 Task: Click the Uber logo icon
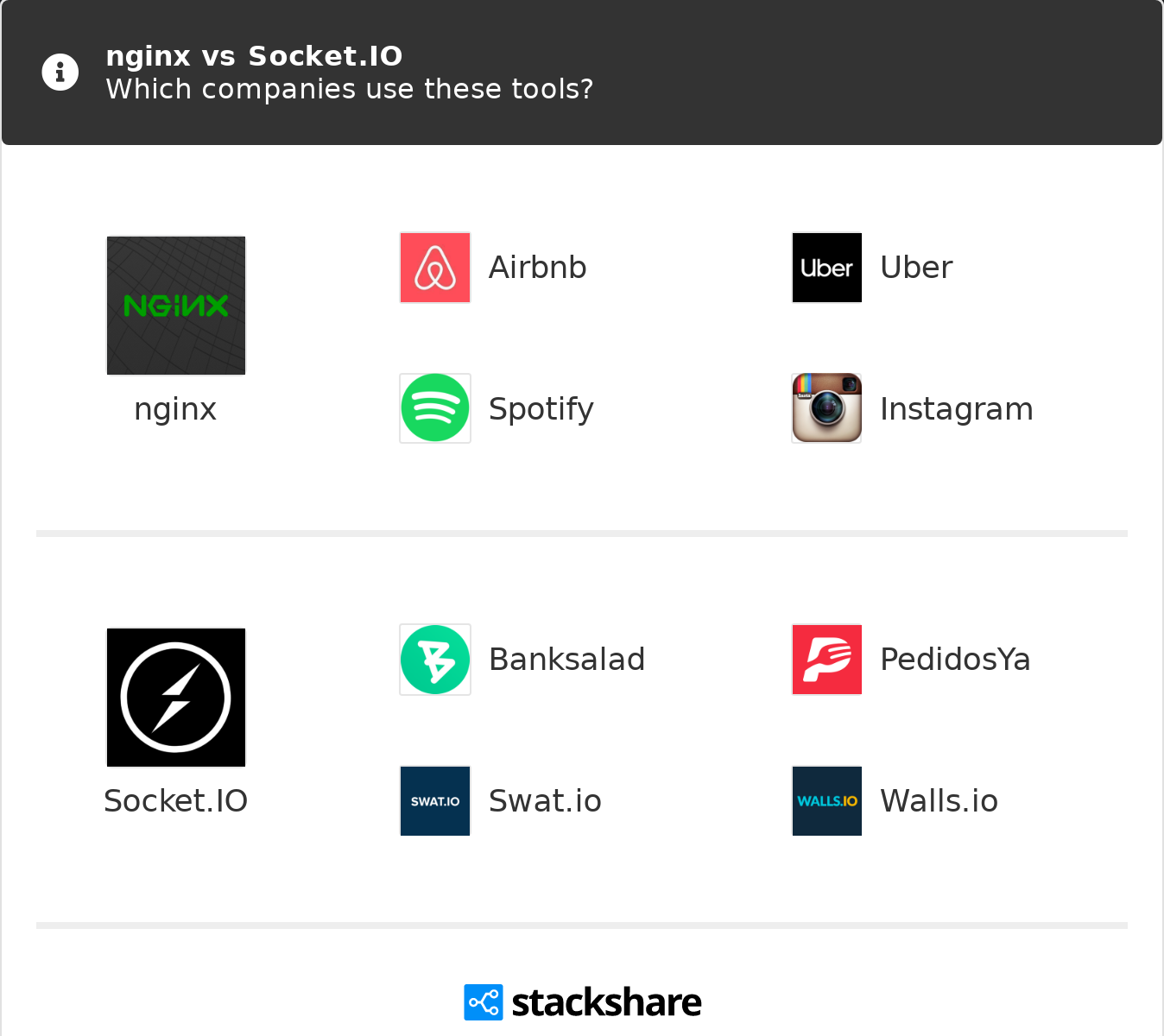coord(826,268)
